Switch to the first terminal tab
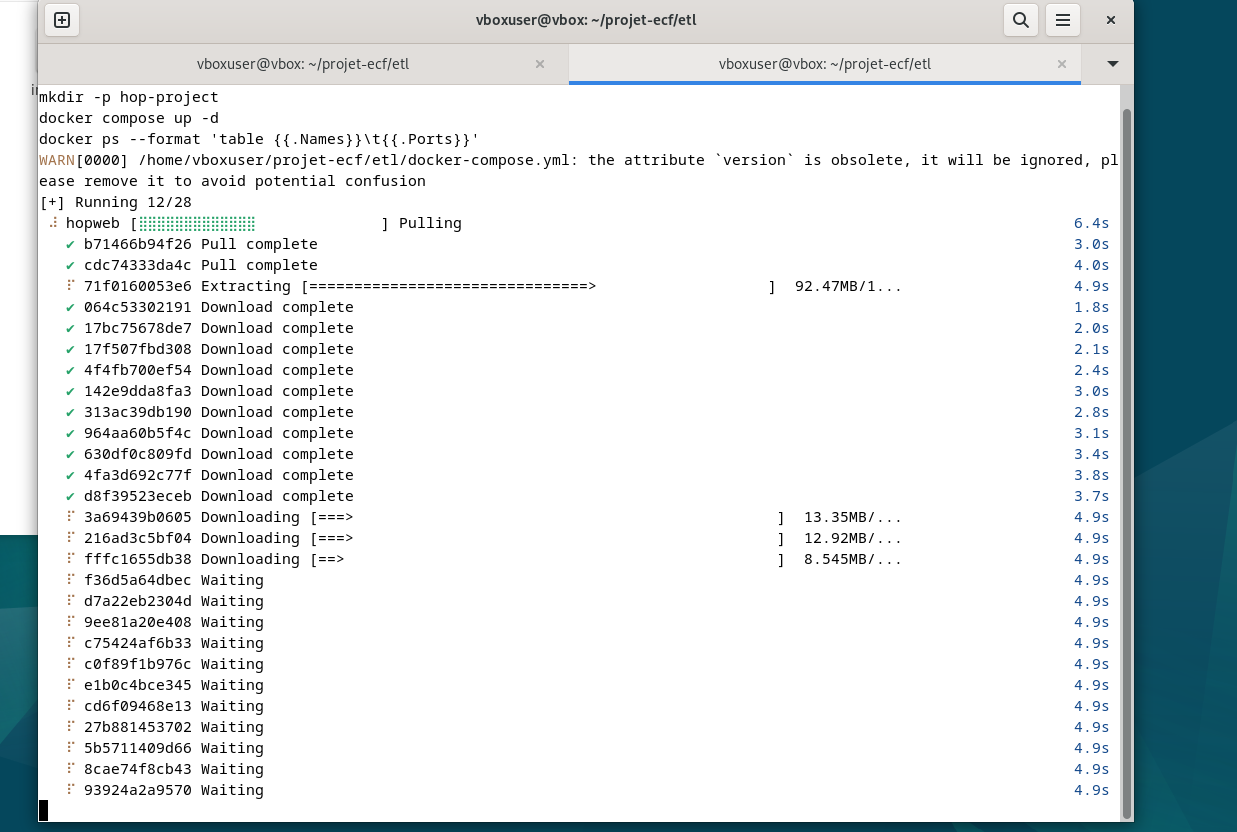The image size is (1237, 832). click(303, 64)
